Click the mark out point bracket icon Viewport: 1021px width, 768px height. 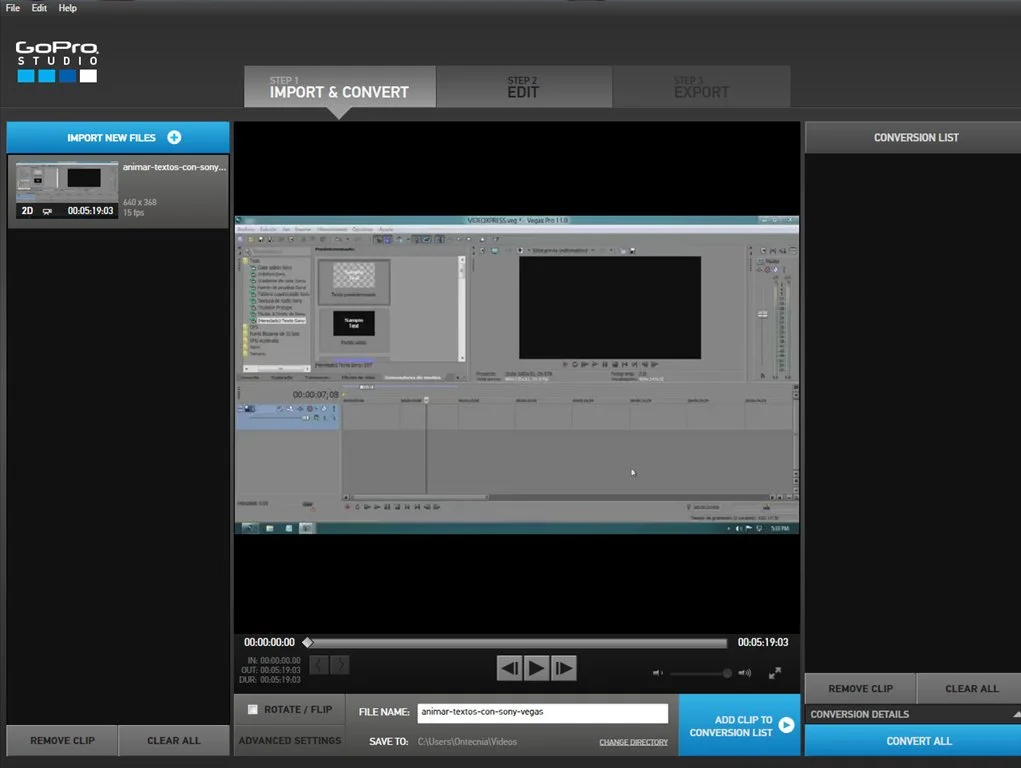pyautogui.click(x=340, y=665)
